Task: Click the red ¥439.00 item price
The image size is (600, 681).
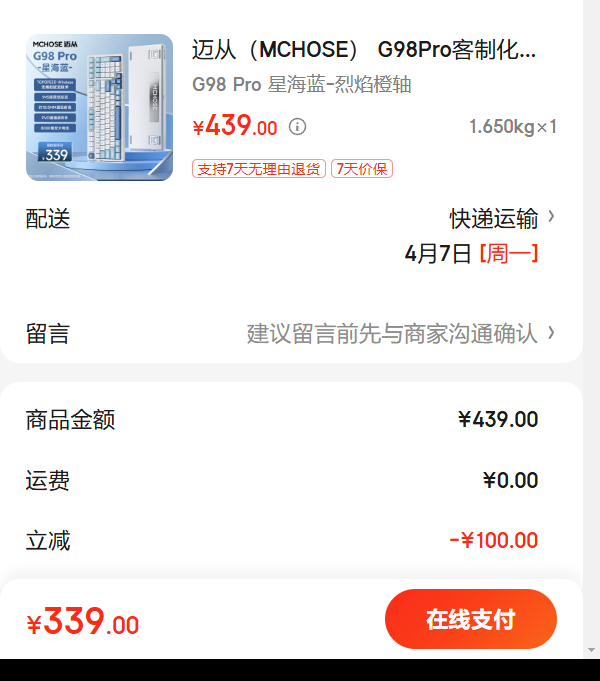Action: click(235, 126)
